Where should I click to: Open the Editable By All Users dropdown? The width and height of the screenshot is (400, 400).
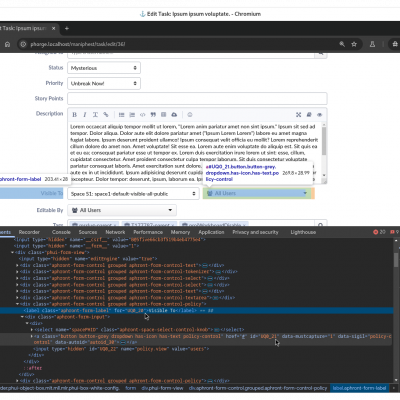pyautogui.click(x=122, y=210)
